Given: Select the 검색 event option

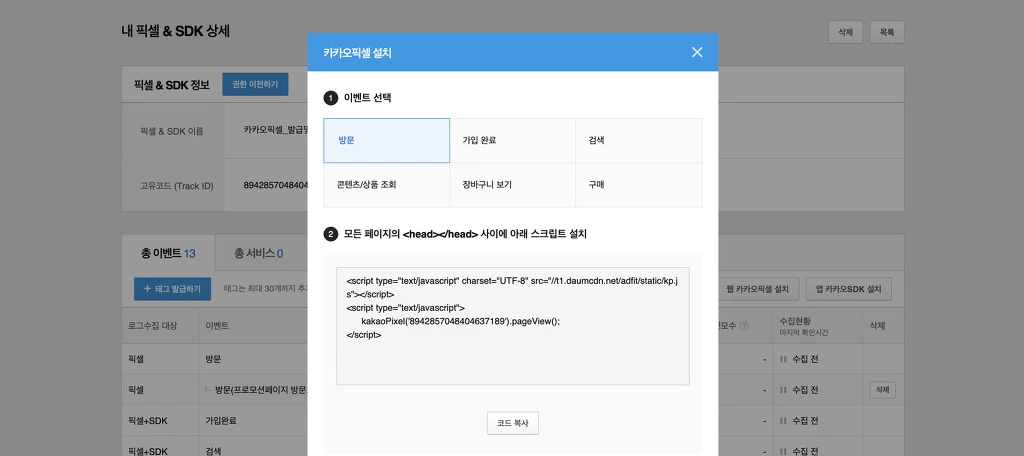Looking at the screenshot, I should click(639, 140).
